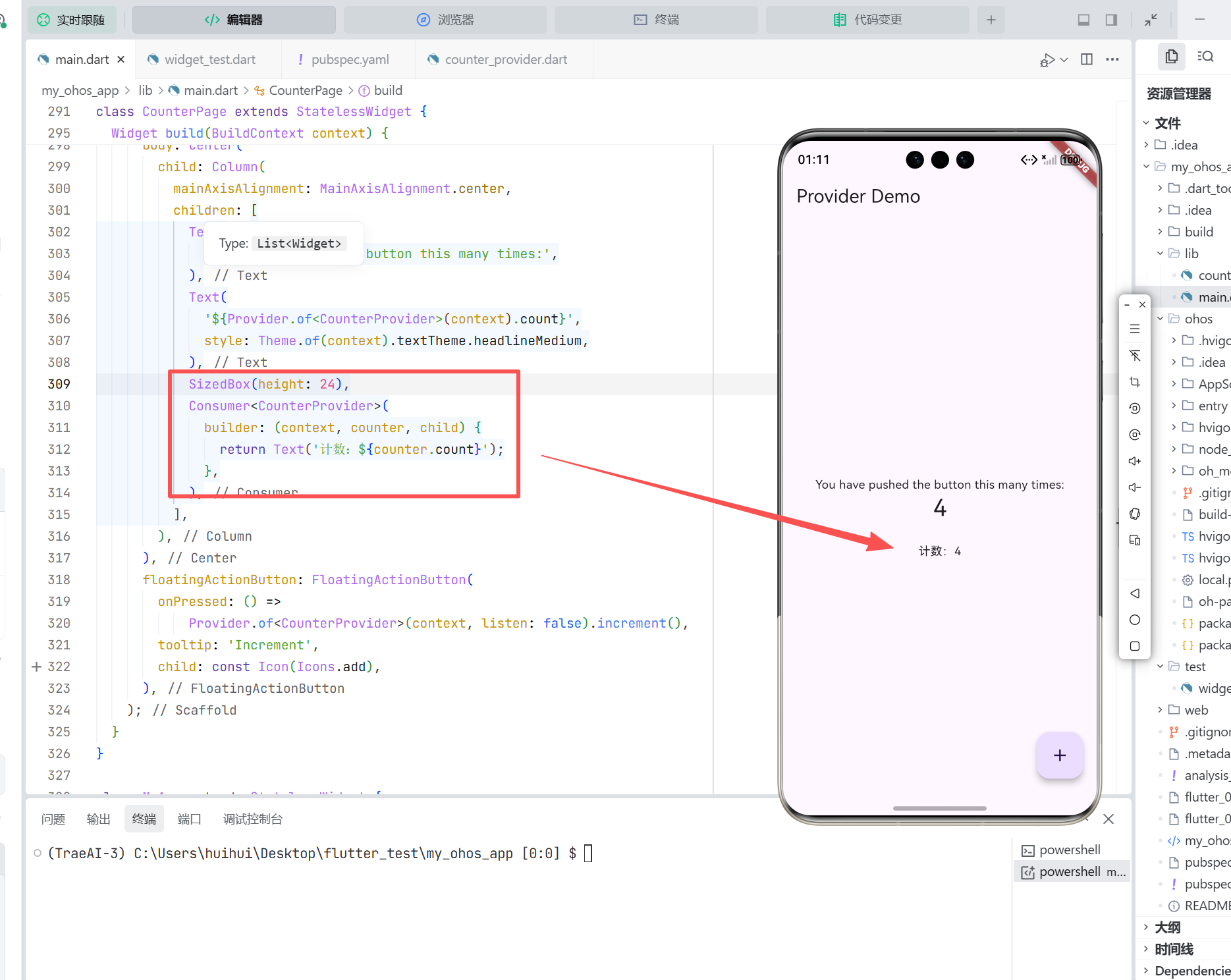This screenshot has height=980, width=1231.
Task: Click the collapse arrows icon in top bar
Action: click(x=1151, y=20)
